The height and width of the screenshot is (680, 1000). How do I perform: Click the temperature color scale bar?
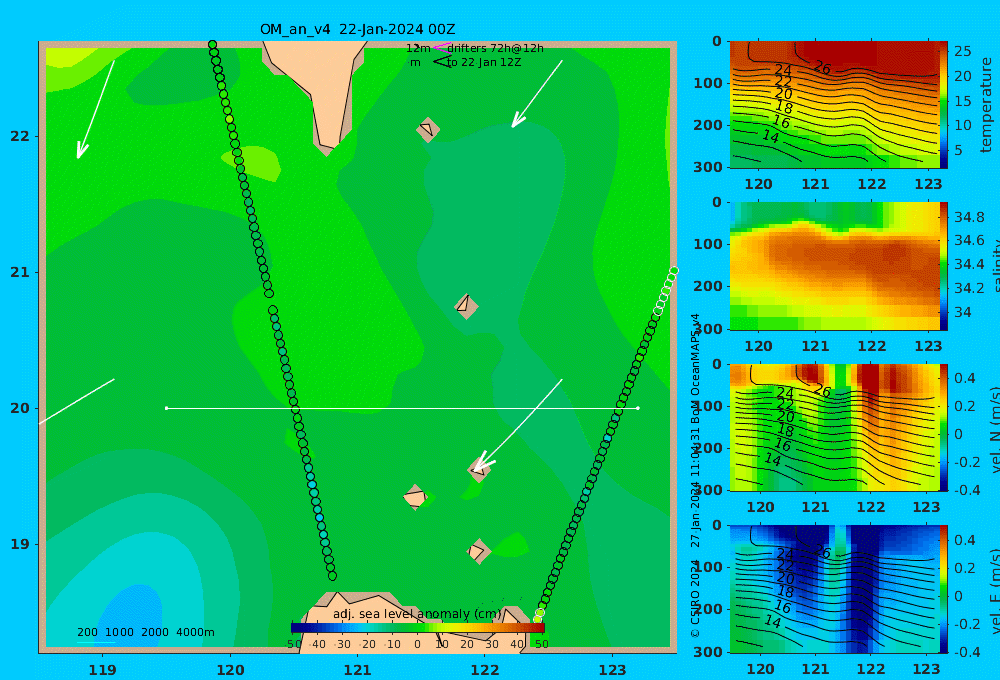[944, 105]
